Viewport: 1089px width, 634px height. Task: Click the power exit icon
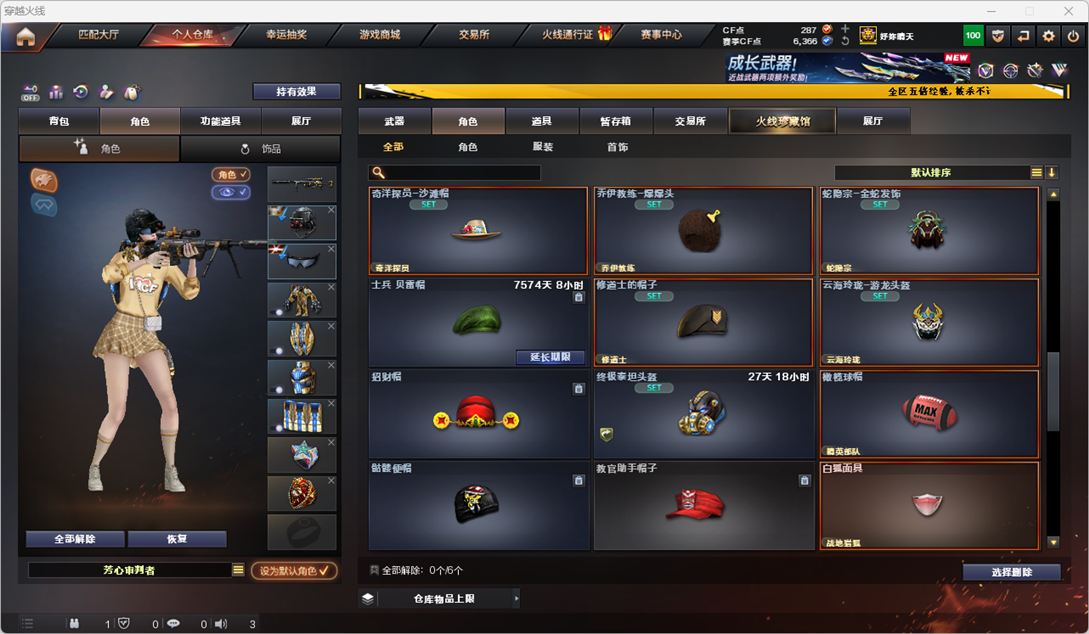[x=1073, y=36]
